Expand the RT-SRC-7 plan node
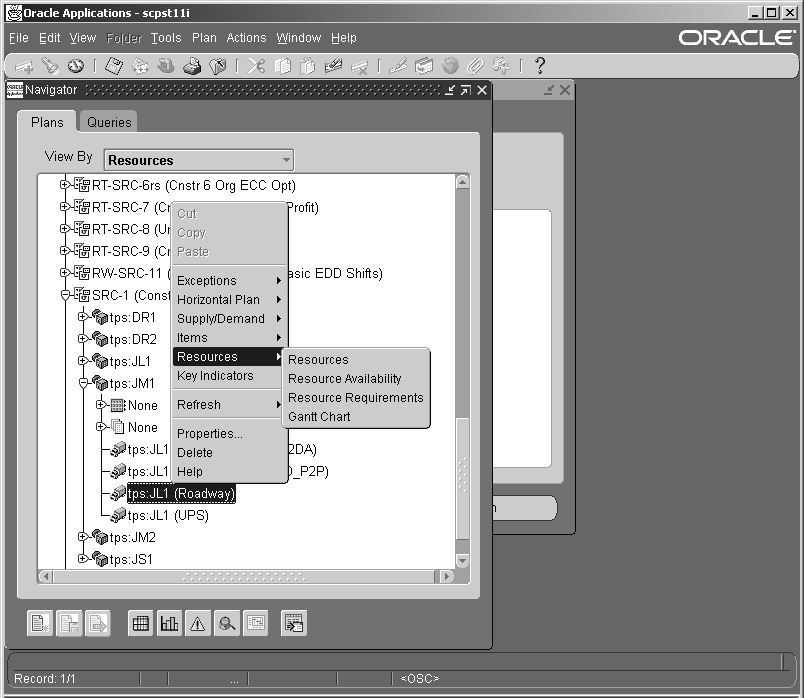The image size is (804, 698). pyautogui.click(x=64, y=207)
